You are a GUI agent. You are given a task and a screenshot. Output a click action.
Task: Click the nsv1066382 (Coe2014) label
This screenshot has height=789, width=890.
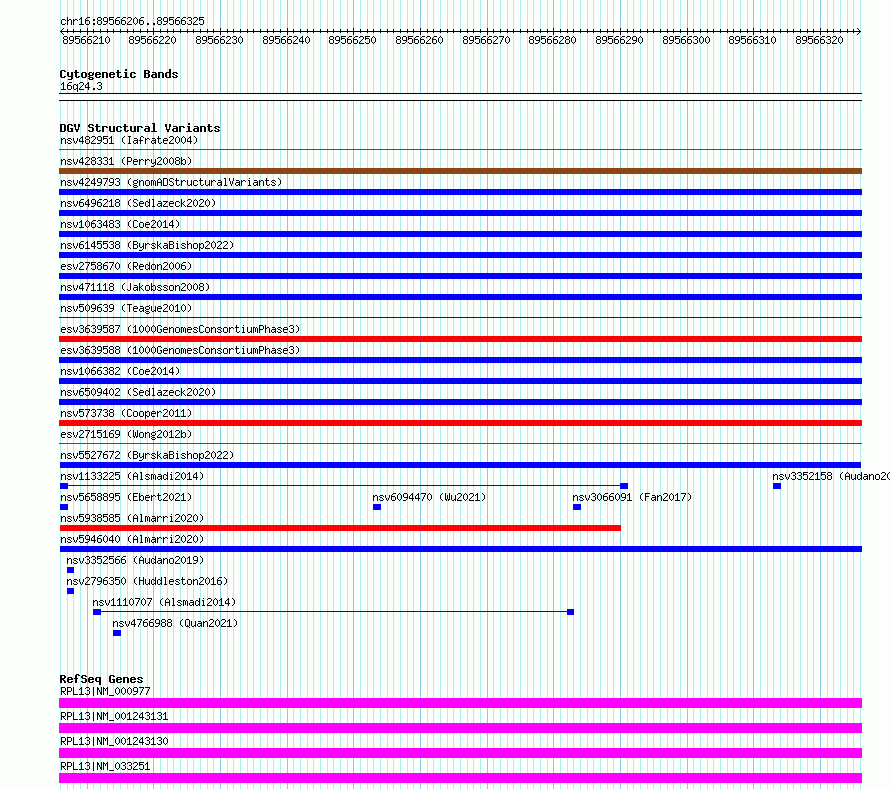[x=120, y=371]
